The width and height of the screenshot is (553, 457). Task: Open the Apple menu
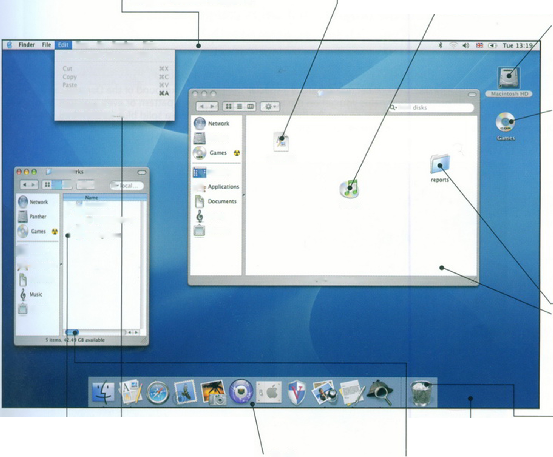pyautogui.click(x=10, y=45)
